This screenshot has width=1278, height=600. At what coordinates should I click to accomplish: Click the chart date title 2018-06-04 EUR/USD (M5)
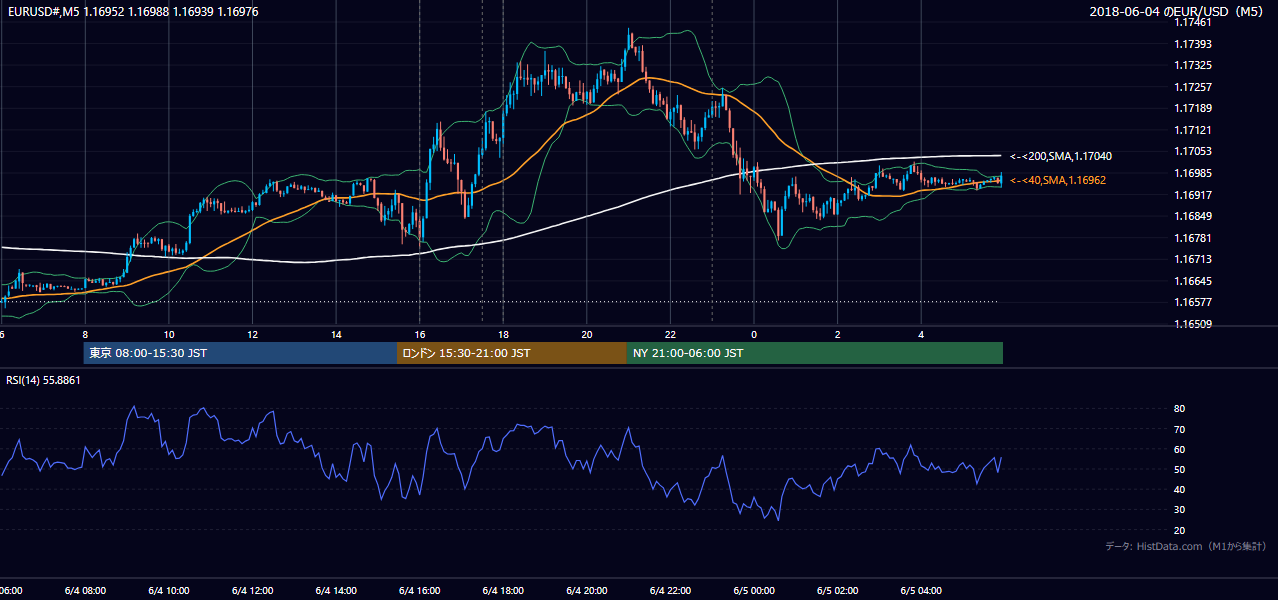point(1178,11)
